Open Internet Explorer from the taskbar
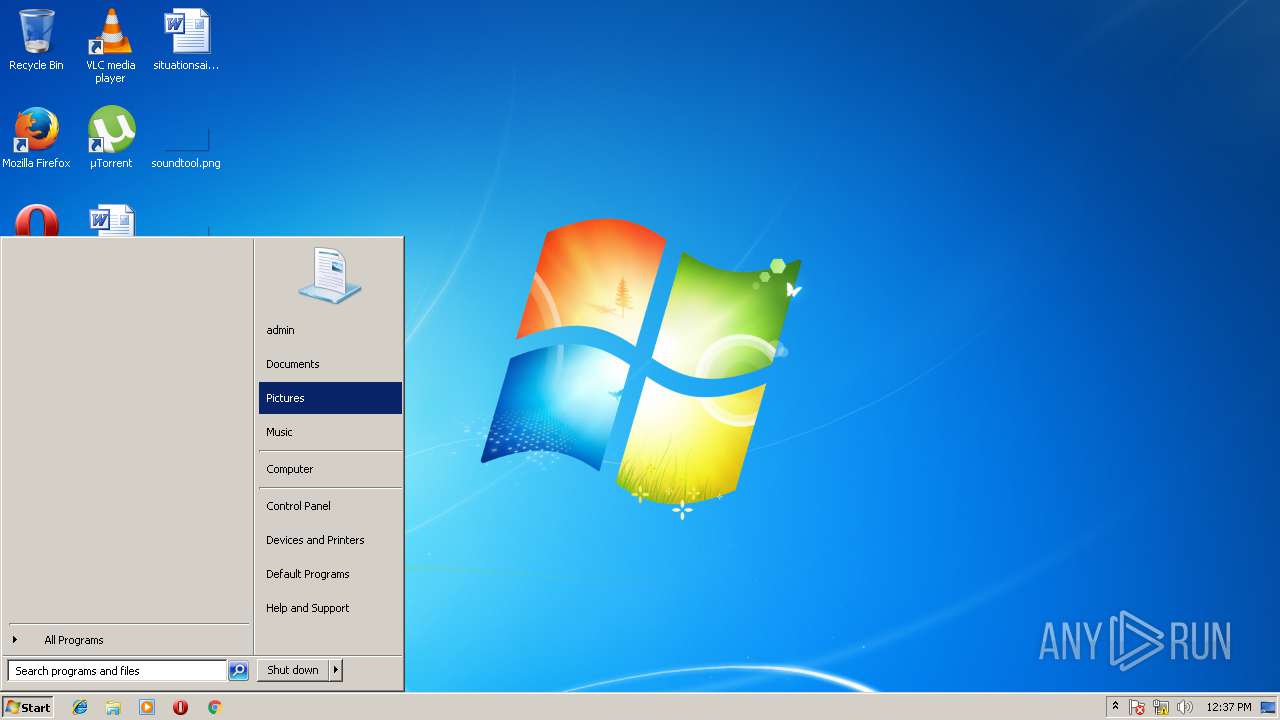This screenshot has height=720, width=1280. pyautogui.click(x=80, y=707)
